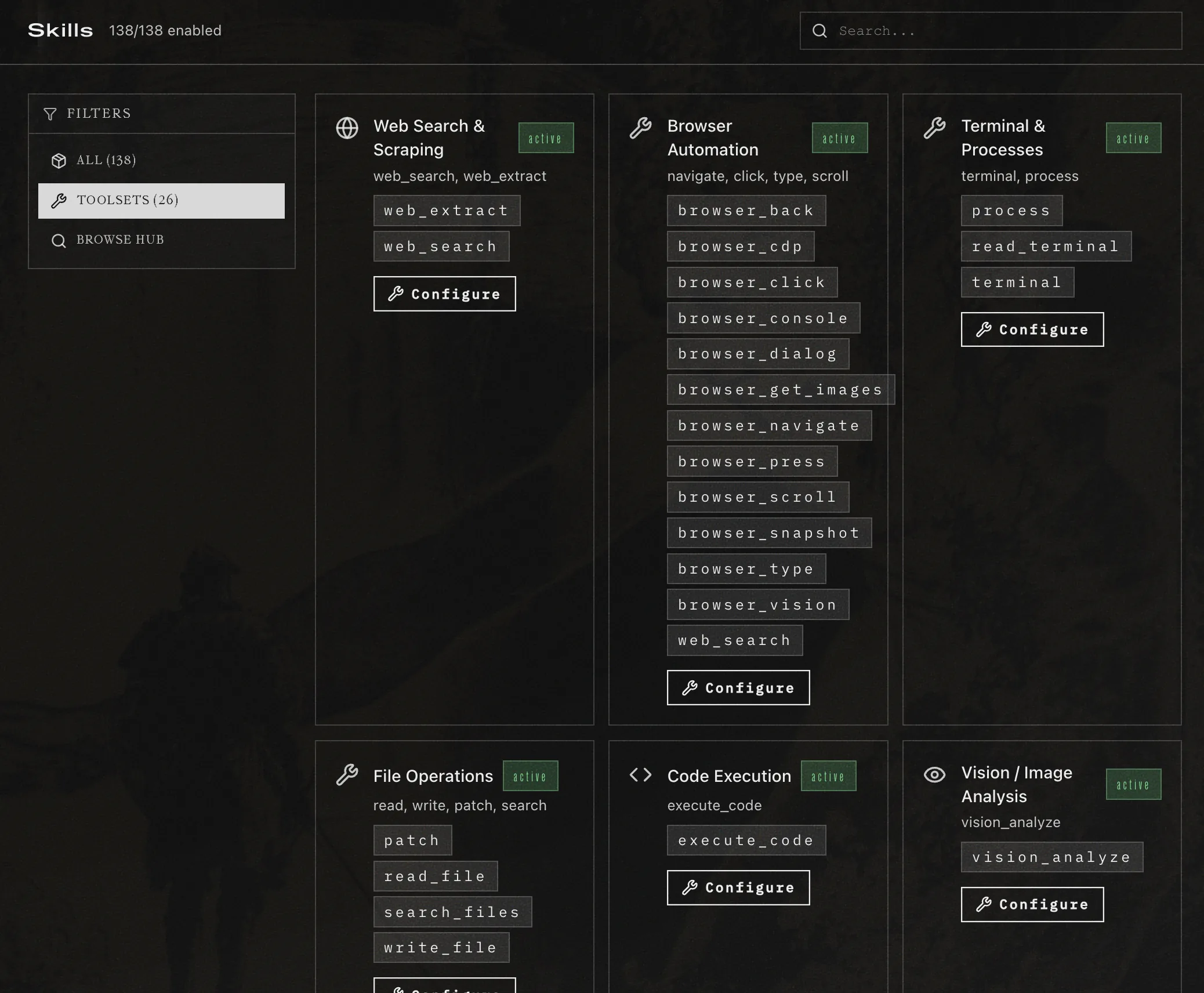Click the browser_back tag

click(x=746, y=211)
